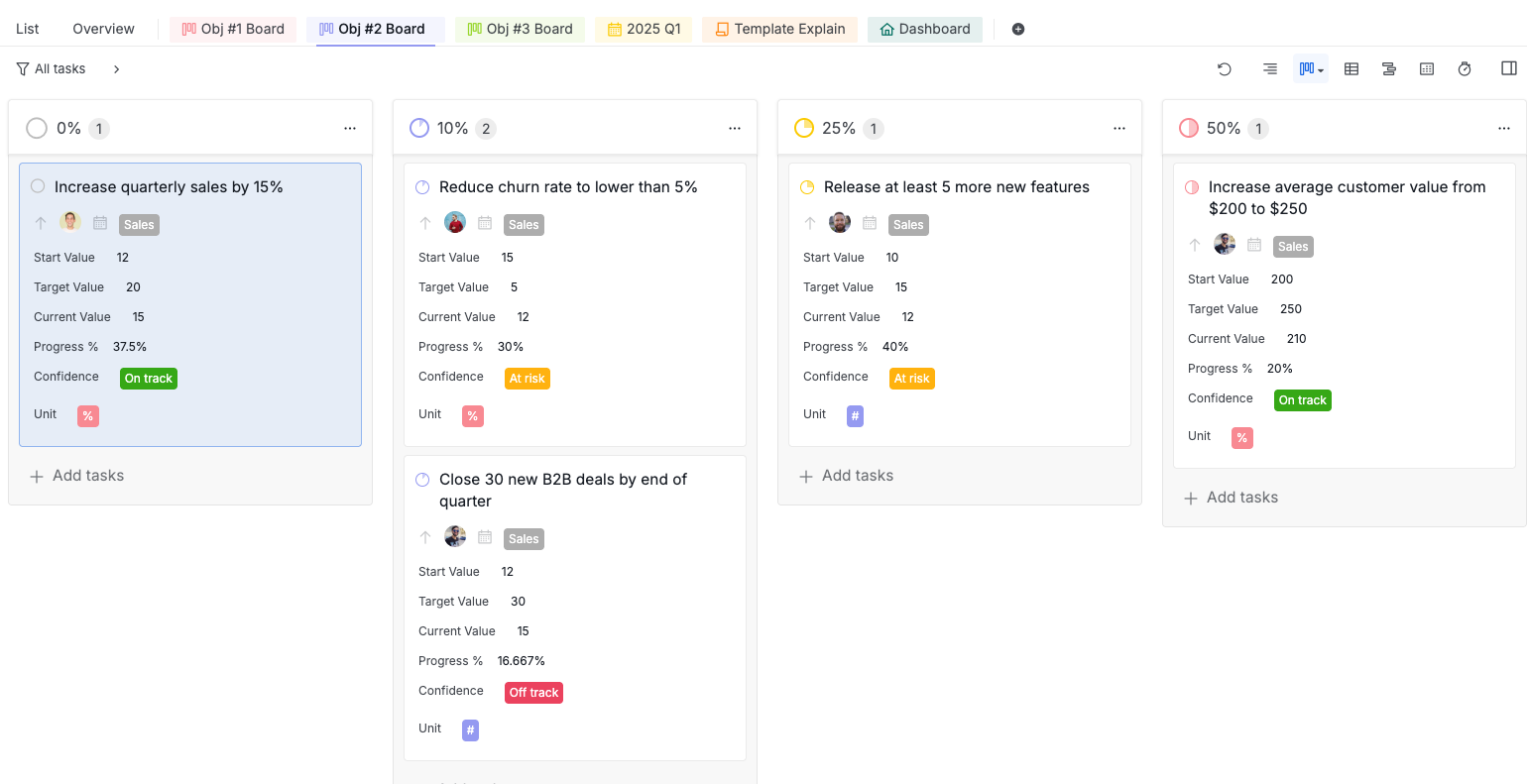This screenshot has height=784, width=1527.
Task: Click Target Value 250 on customer value card
Action: coord(1291,309)
